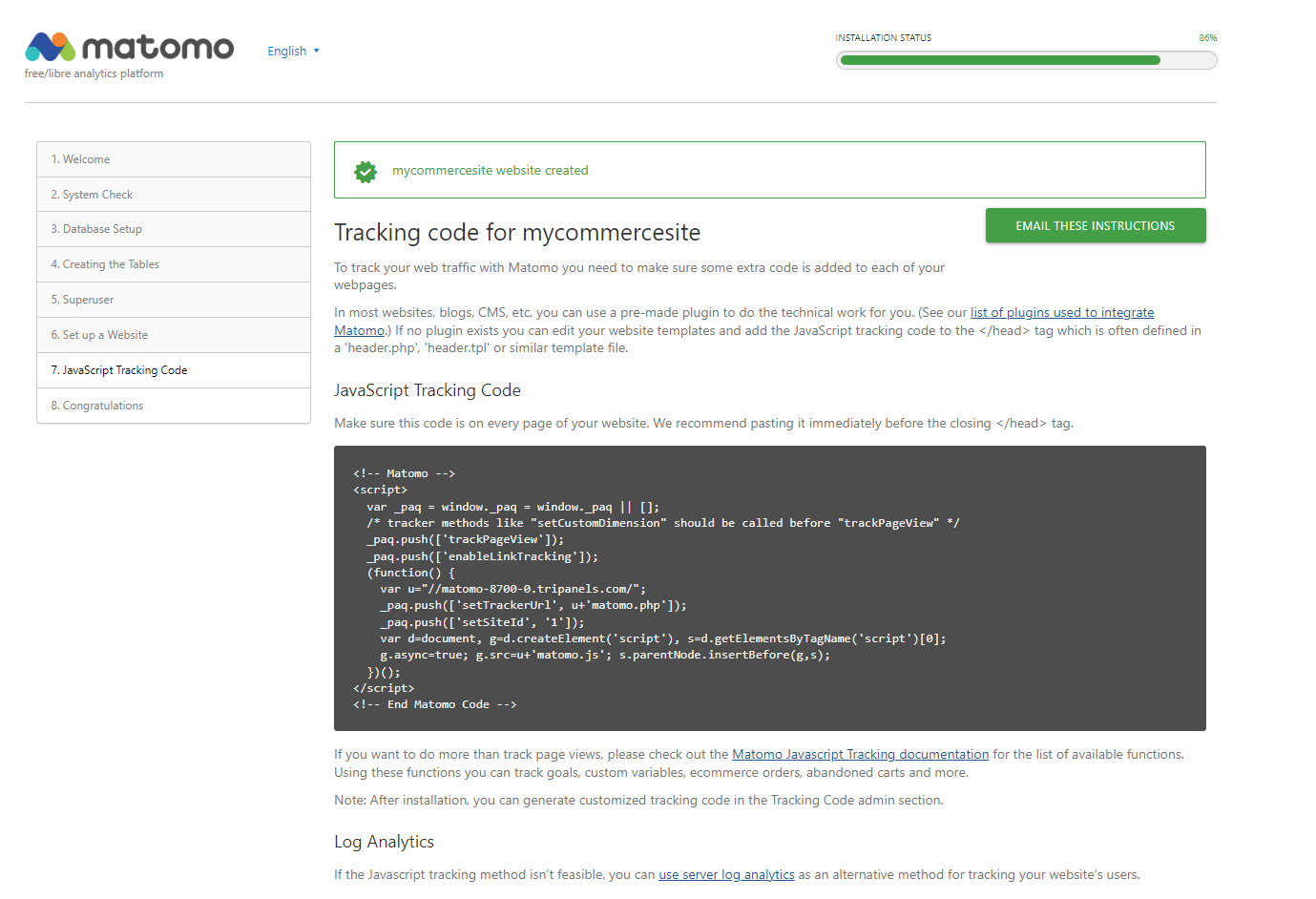The image size is (1316, 899).
Task: Click the '86%' installation percentage
Action: click(x=1208, y=38)
